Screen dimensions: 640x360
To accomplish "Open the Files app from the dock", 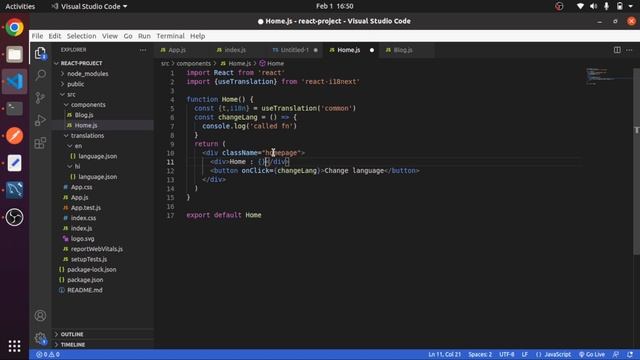I will [14, 54].
